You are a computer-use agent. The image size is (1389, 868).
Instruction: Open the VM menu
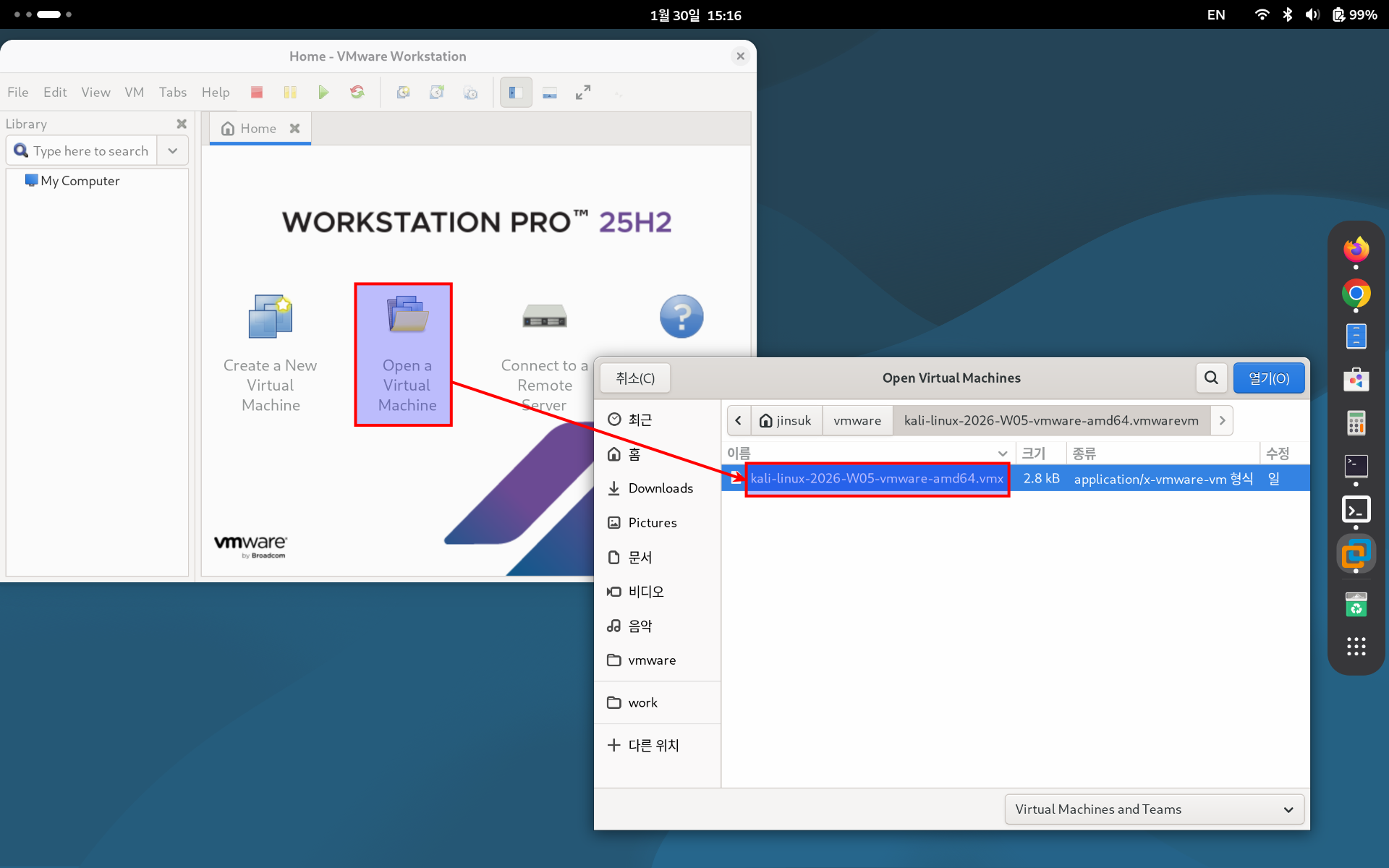tap(135, 92)
